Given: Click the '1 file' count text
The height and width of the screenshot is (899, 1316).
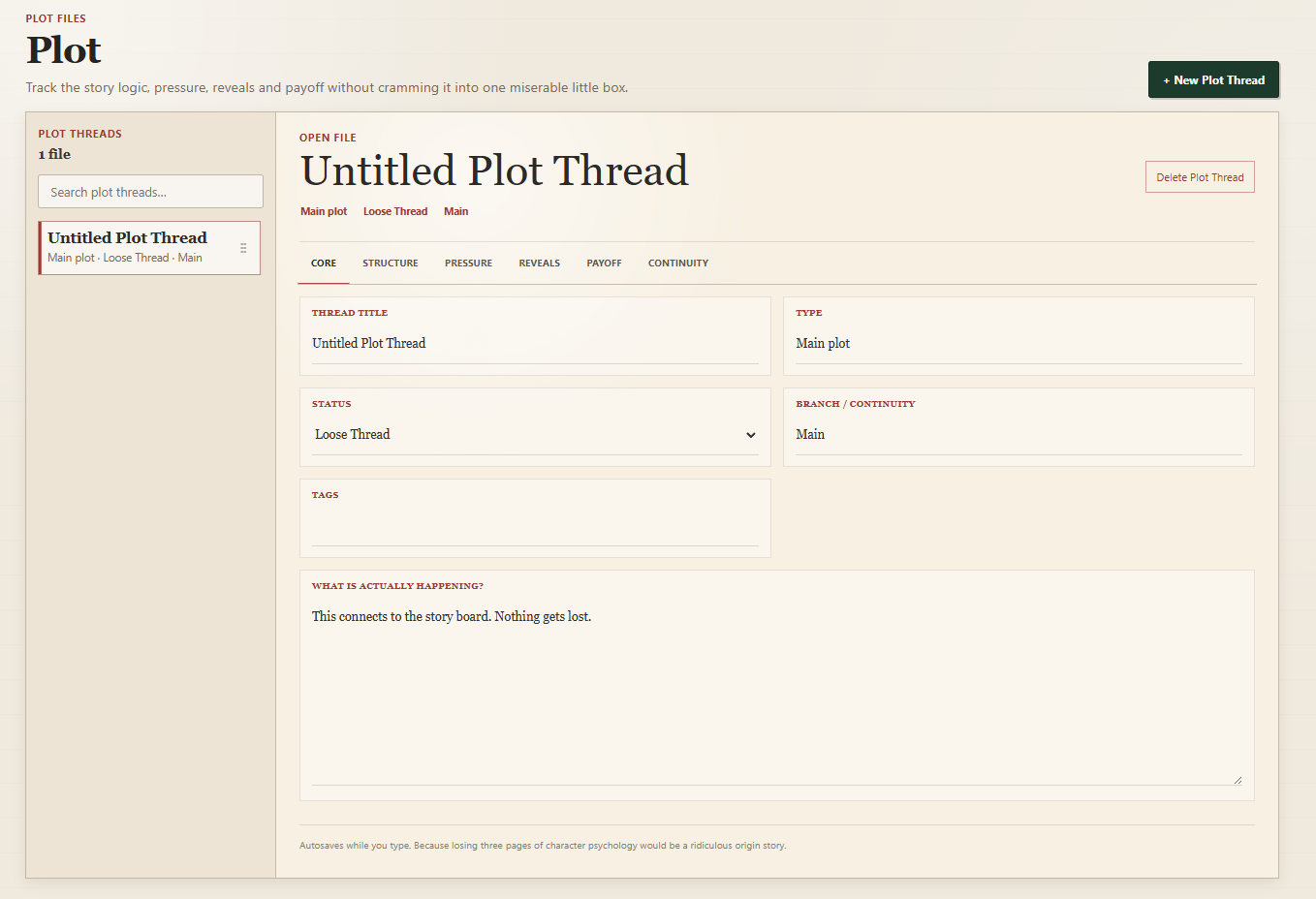Looking at the screenshot, I should point(54,154).
